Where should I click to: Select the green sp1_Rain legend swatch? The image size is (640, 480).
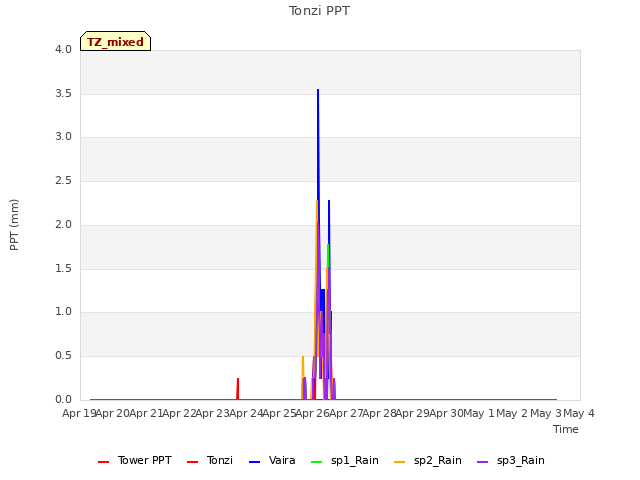click(316, 462)
